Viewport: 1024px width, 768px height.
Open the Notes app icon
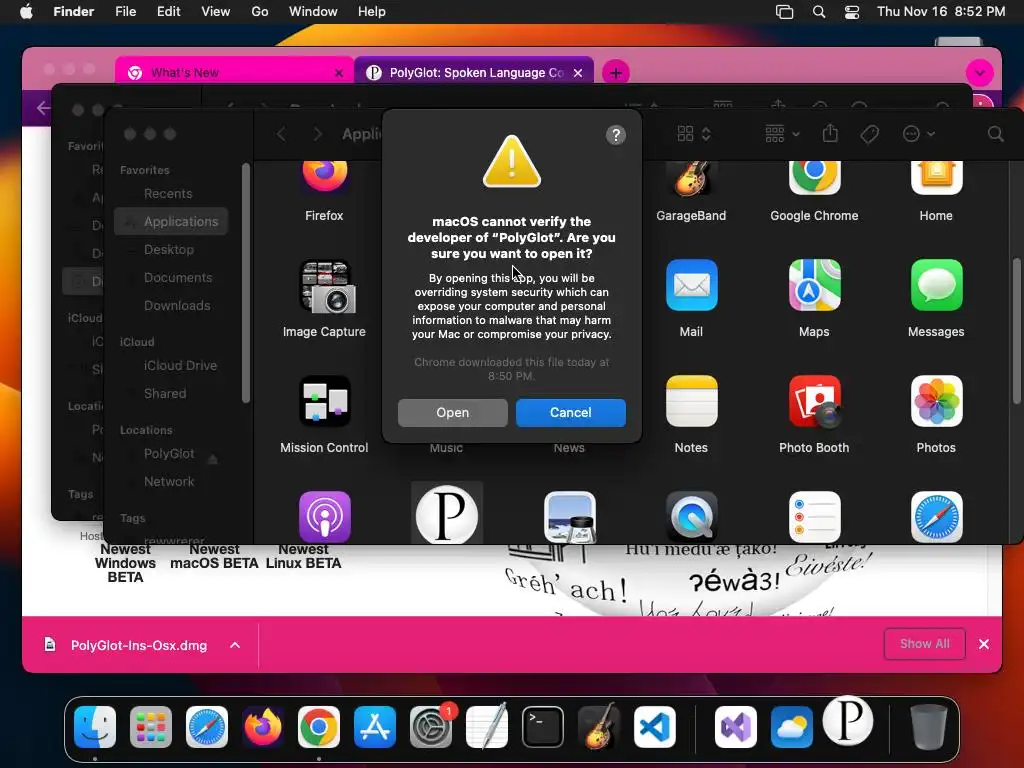(692, 401)
